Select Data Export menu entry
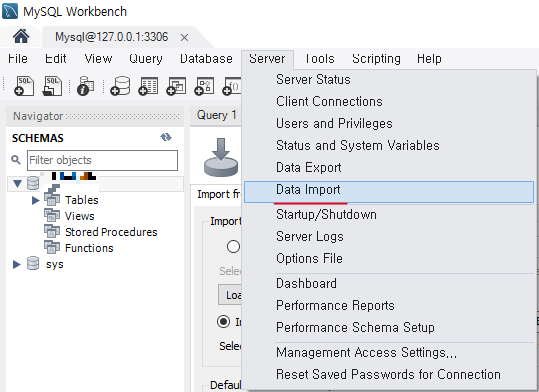 pos(389,168)
